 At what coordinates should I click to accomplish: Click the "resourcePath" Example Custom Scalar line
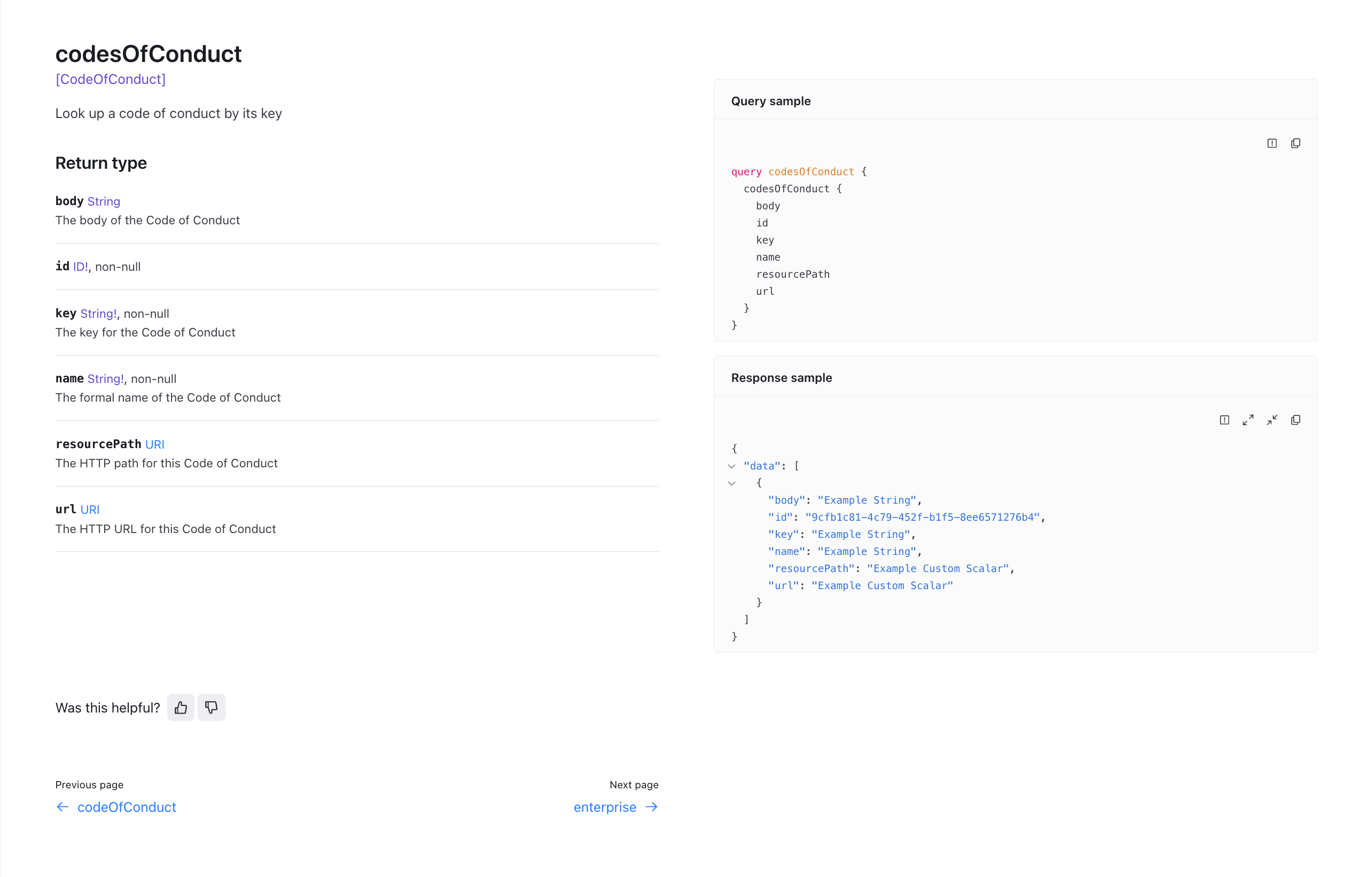(891, 568)
